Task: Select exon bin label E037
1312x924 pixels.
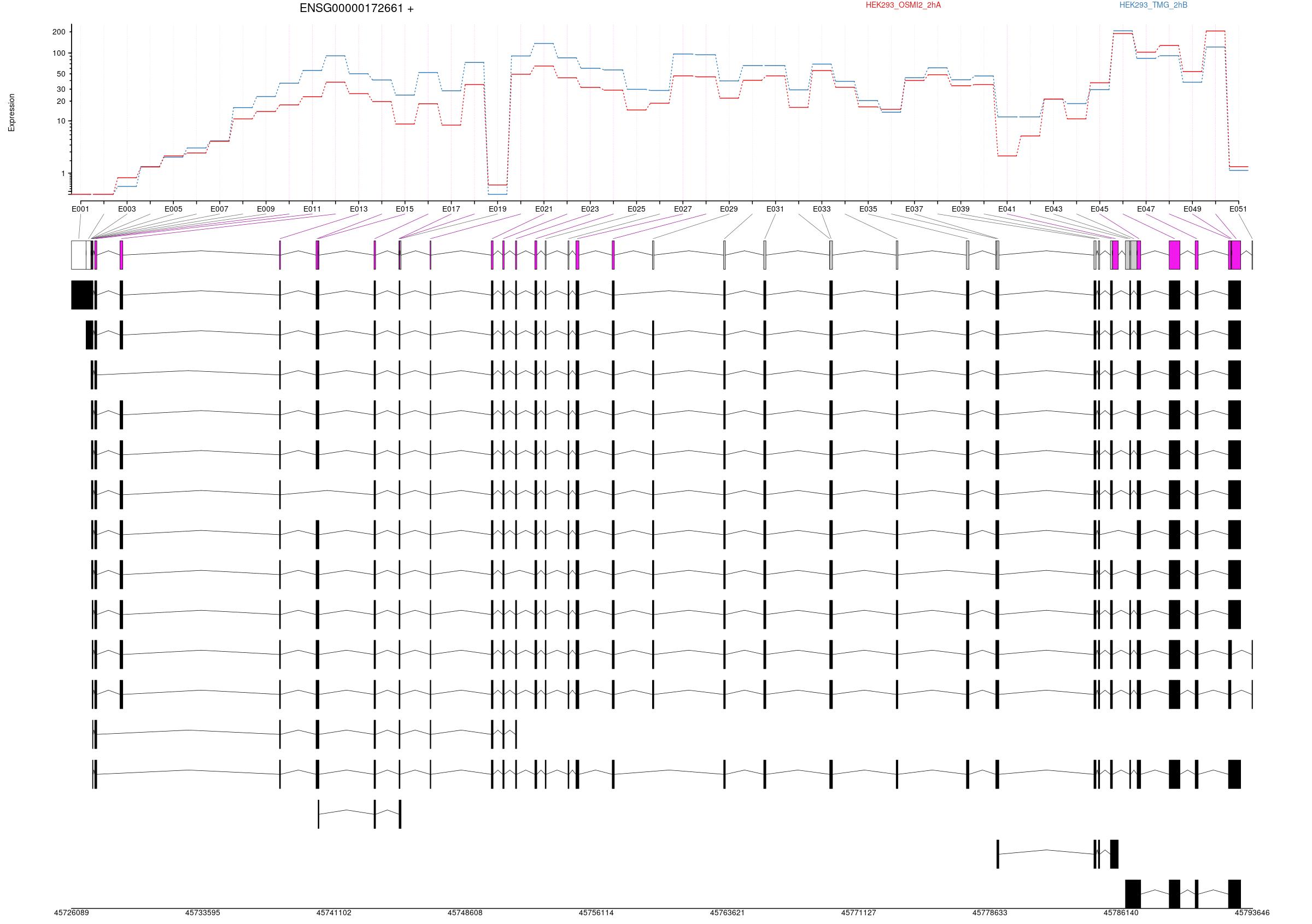Action: point(914,209)
